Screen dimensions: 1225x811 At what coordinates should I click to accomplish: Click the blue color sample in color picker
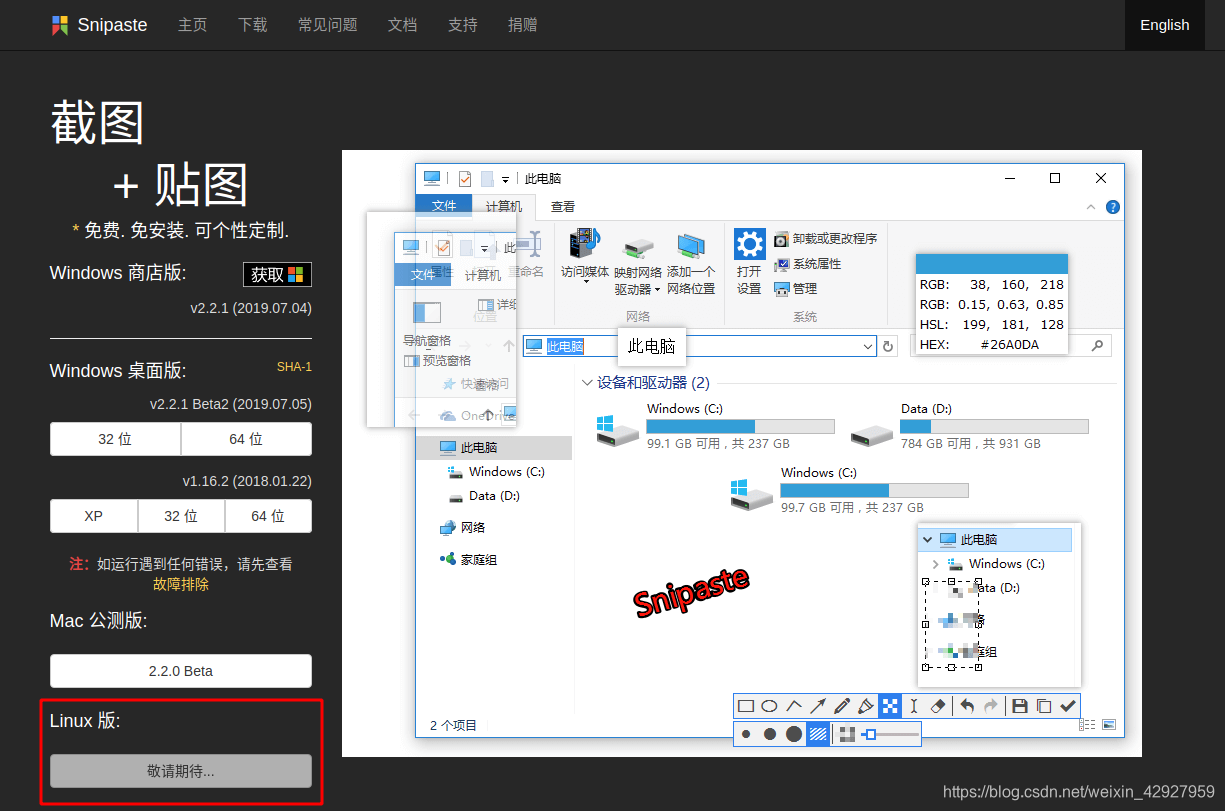[992, 264]
